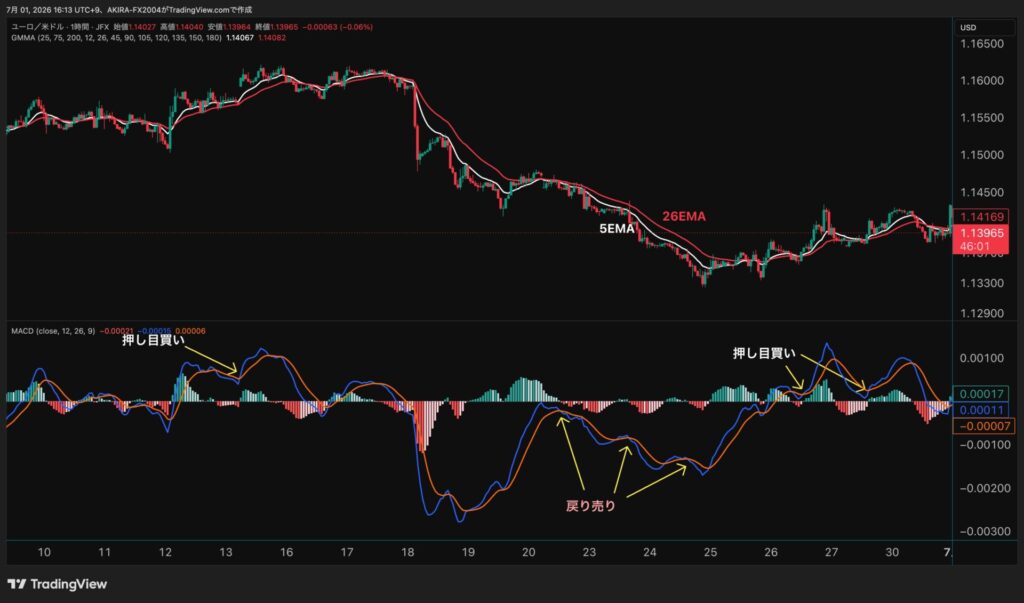The width and height of the screenshot is (1024, 603).
Task: Click the green 0.00017 MACD histogram value label
Action: [981, 394]
